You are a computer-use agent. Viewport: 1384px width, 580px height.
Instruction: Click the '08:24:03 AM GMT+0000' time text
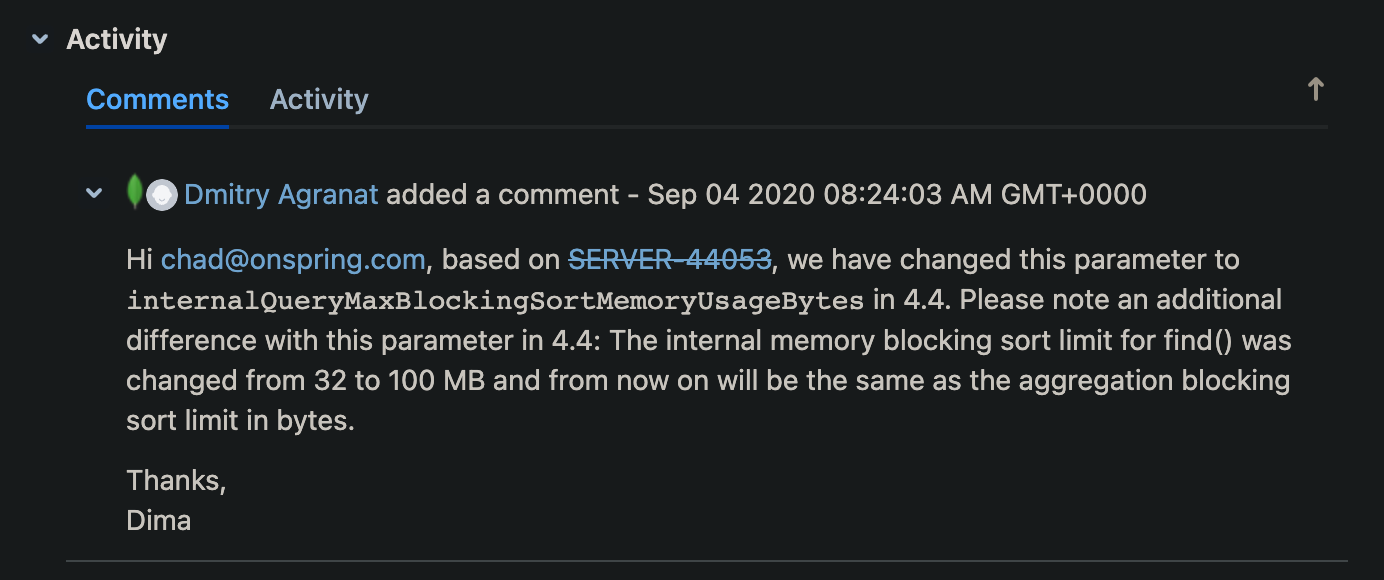[x=985, y=194]
